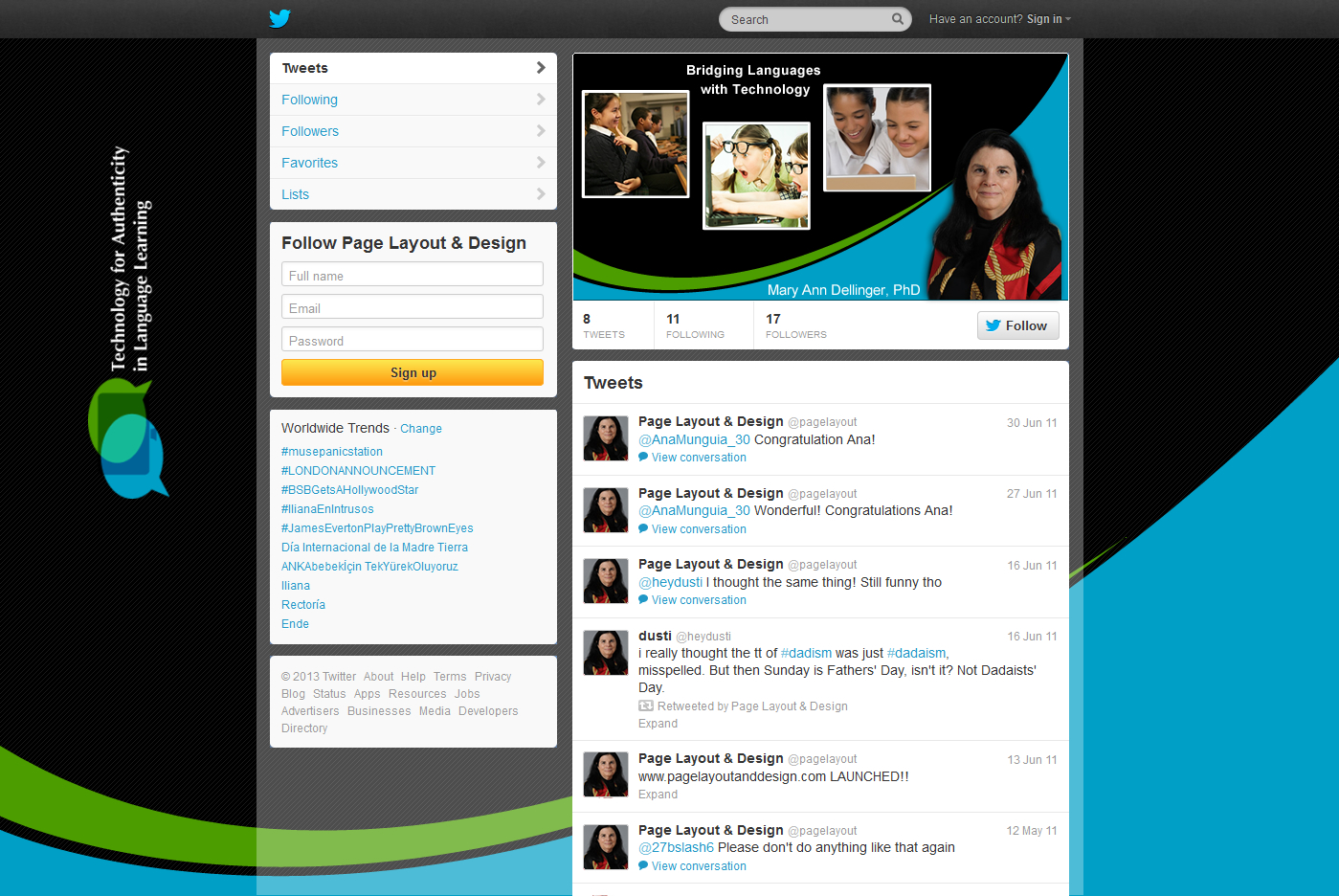1339x896 pixels.
Task: Click the avatar on the LAUNCHED tweet
Action: (606, 775)
